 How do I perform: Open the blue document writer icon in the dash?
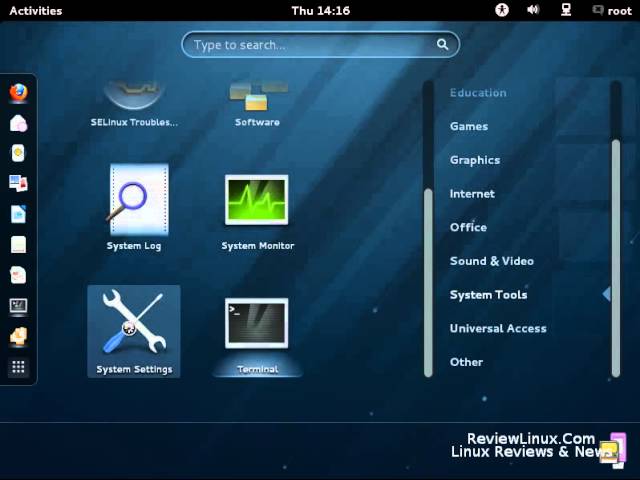18,214
